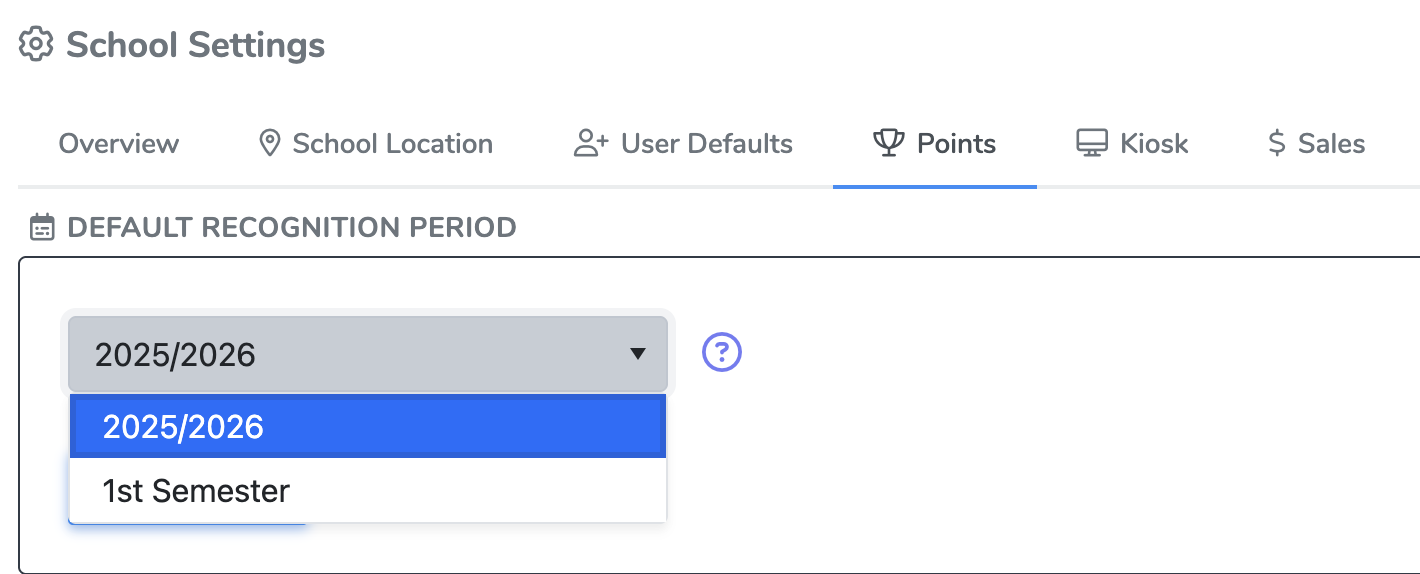The height and width of the screenshot is (574, 1420).
Task: Click the User Defaults person-plus icon
Action: 591,144
